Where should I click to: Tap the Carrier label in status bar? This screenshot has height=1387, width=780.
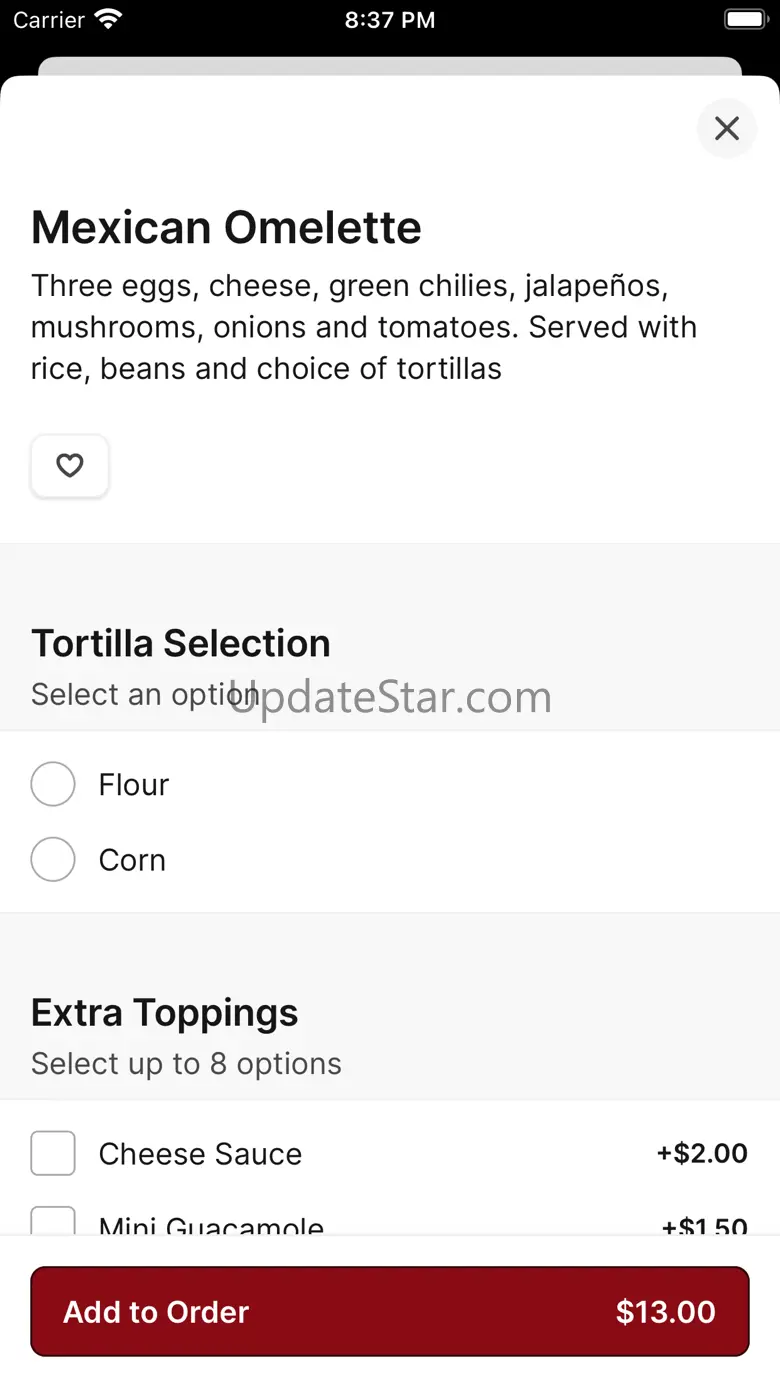coord(48,20)
